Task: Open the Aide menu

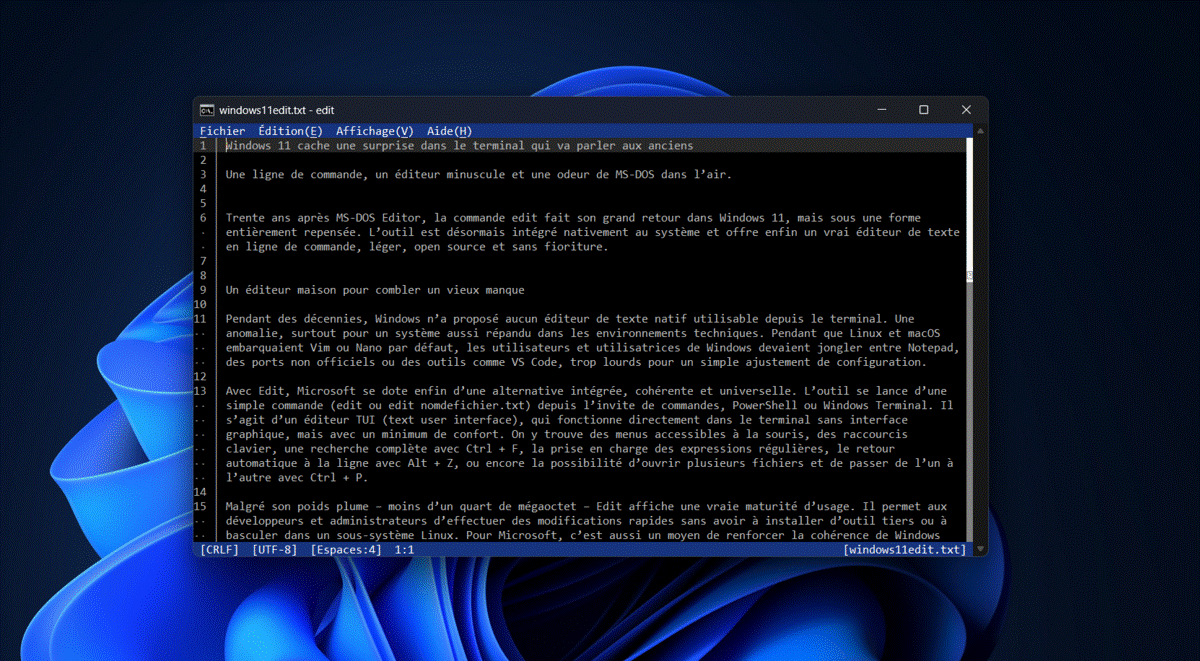Action: (449, 131)
